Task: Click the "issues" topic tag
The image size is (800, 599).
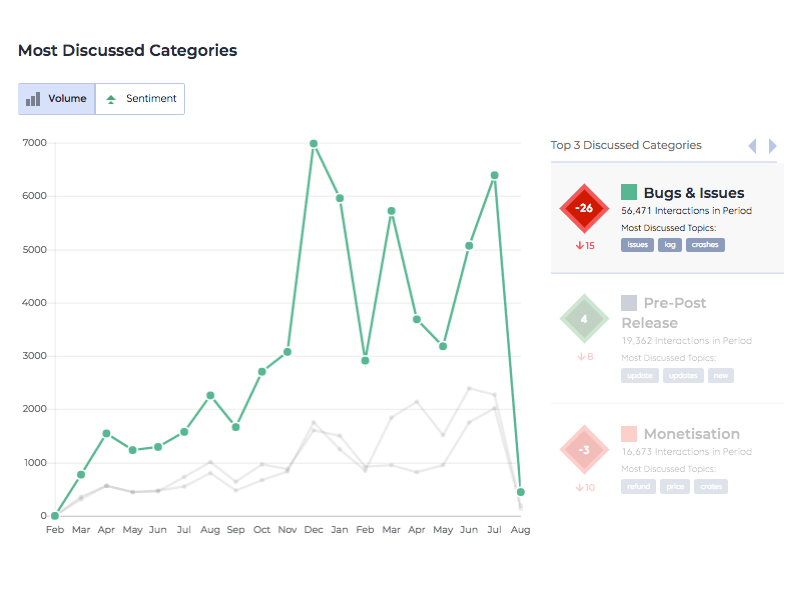Action: (637, 244)
